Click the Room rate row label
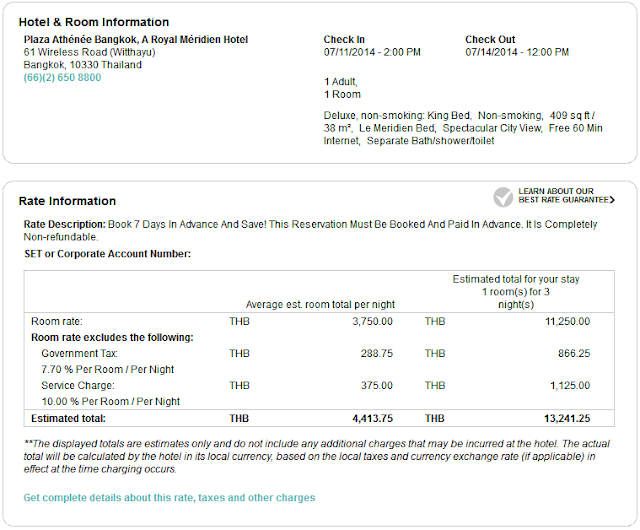Screen dimensions: 640x530 coord(59,321)
